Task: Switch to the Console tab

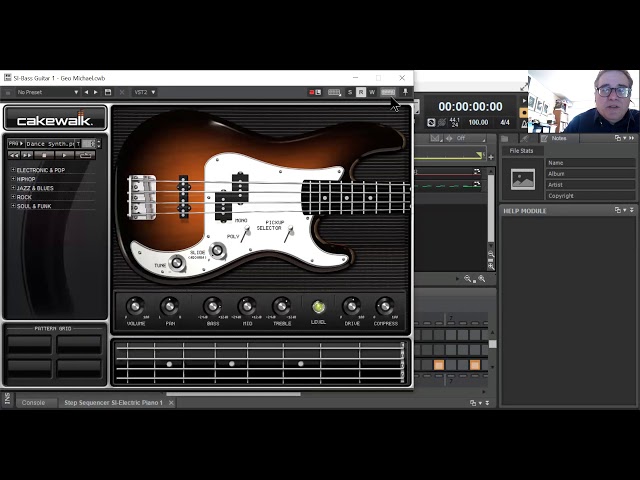Action: point(33,402)
